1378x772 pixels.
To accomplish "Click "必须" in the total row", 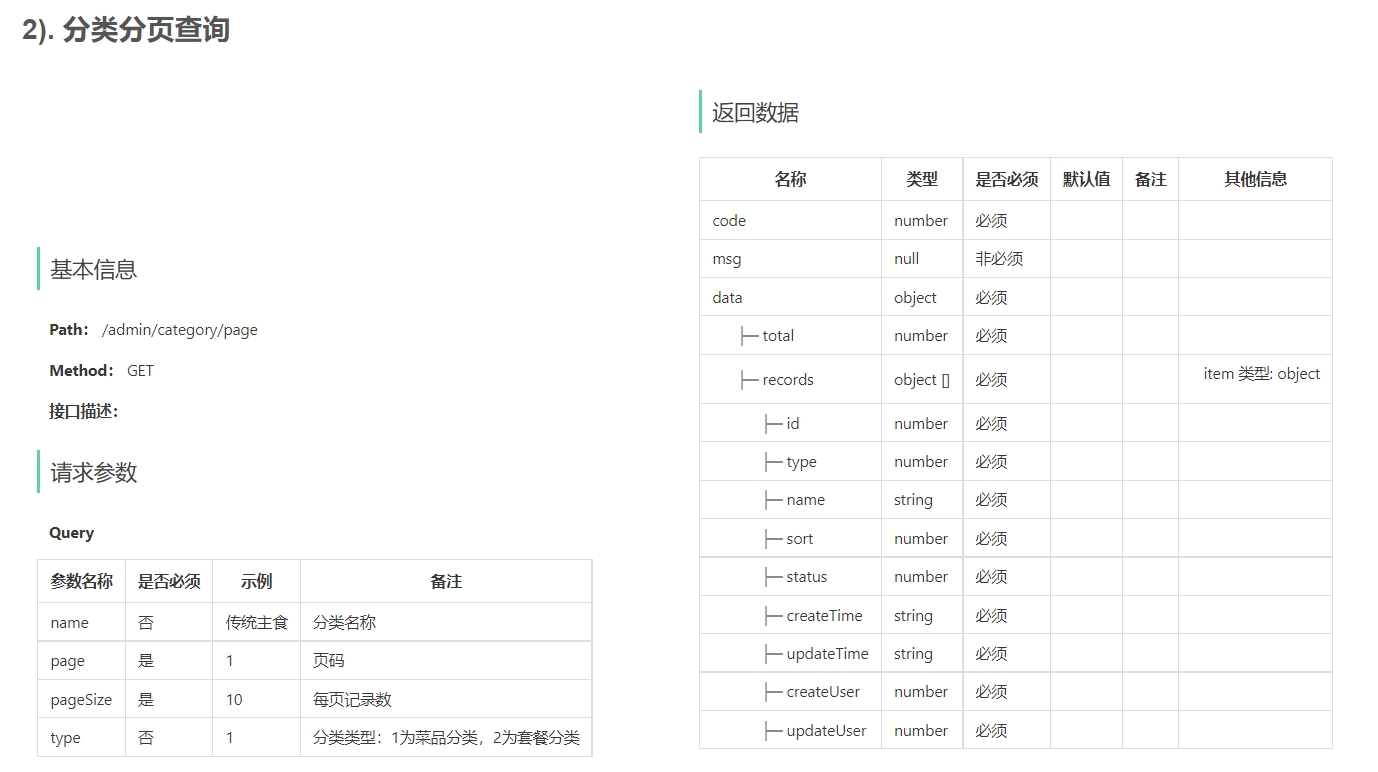I will click(x=991, y=336).
